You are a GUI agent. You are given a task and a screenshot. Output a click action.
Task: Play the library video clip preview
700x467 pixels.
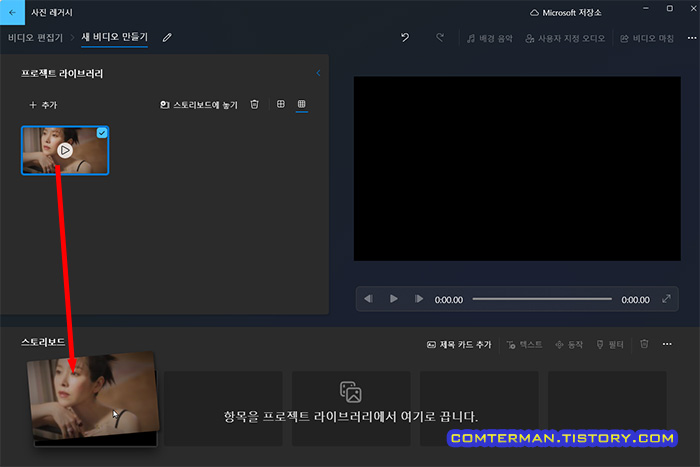tap(65, 150)
